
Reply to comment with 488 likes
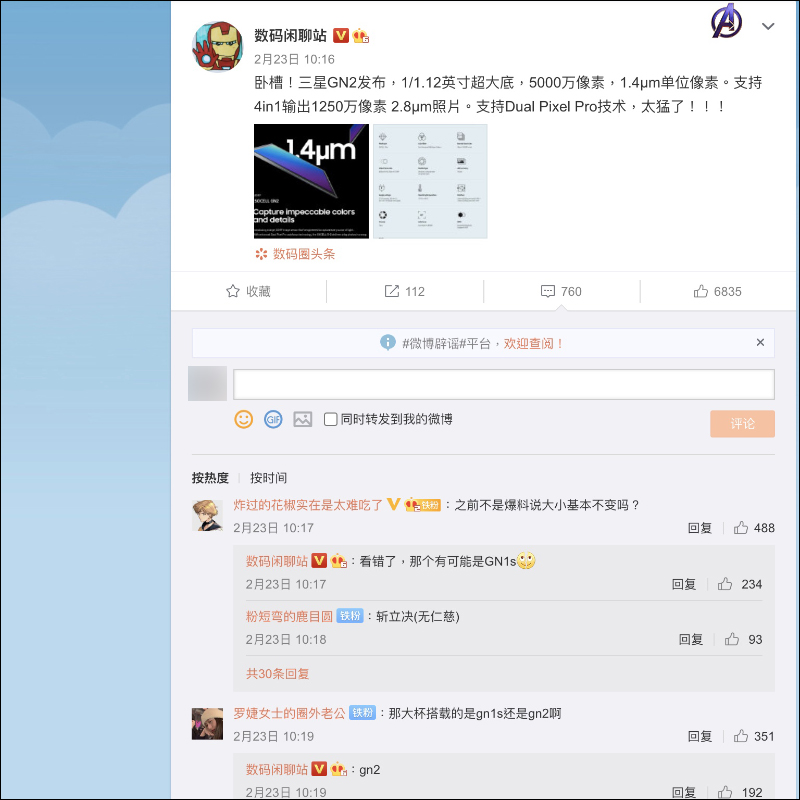[x=699, y=528]
